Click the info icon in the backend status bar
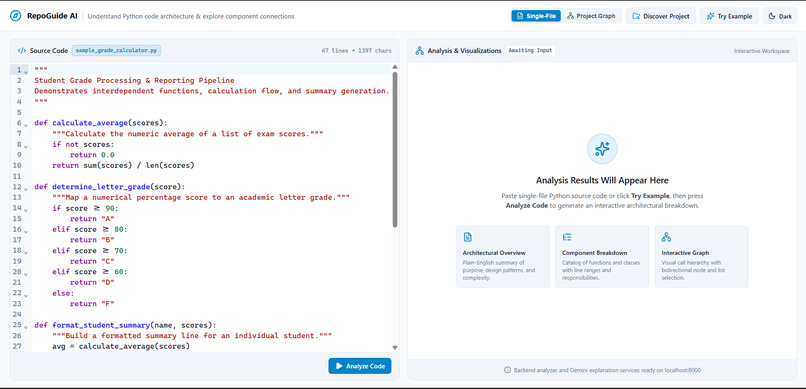Screen dimensions: 806x389 coord(507,370)
